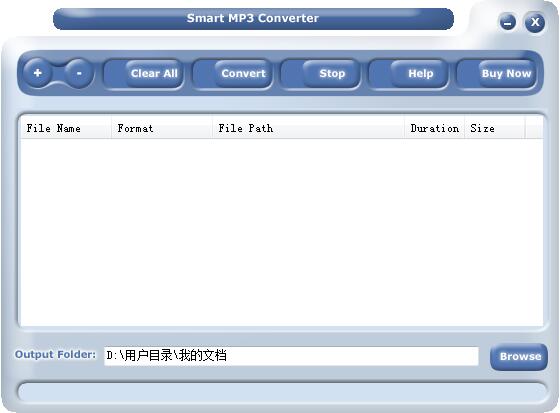Image resolution: width=560 pixels, height=413 pixels.
Task: Click the Smart MP3 Converter title bar
Action: (x=253, y=19)
